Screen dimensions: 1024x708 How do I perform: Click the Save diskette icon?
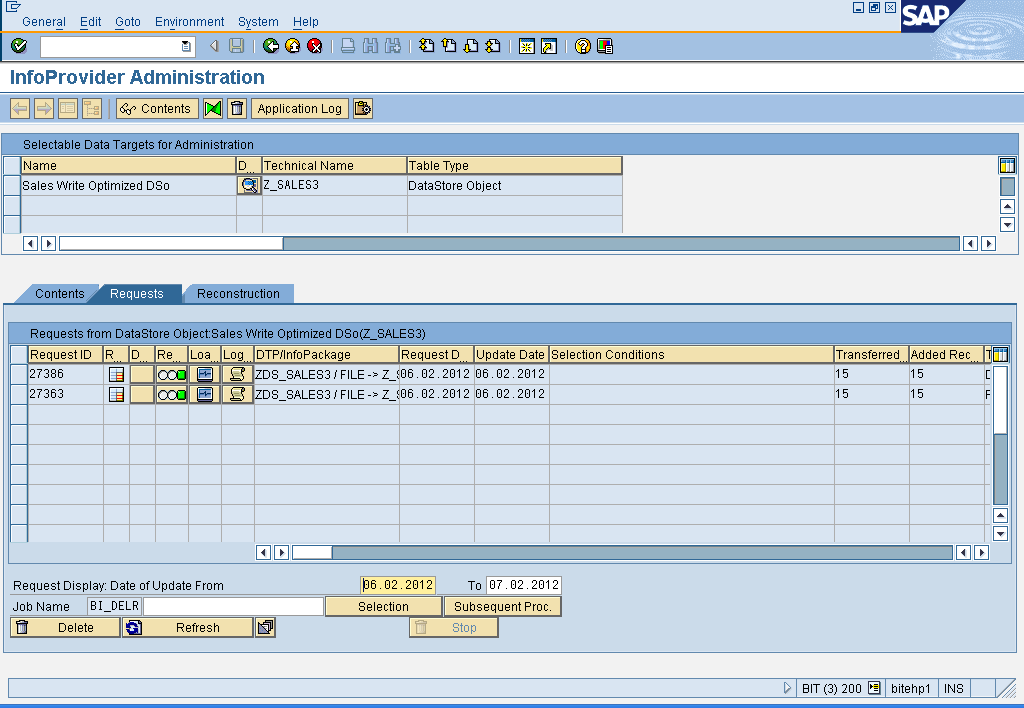tap(236, 46)
